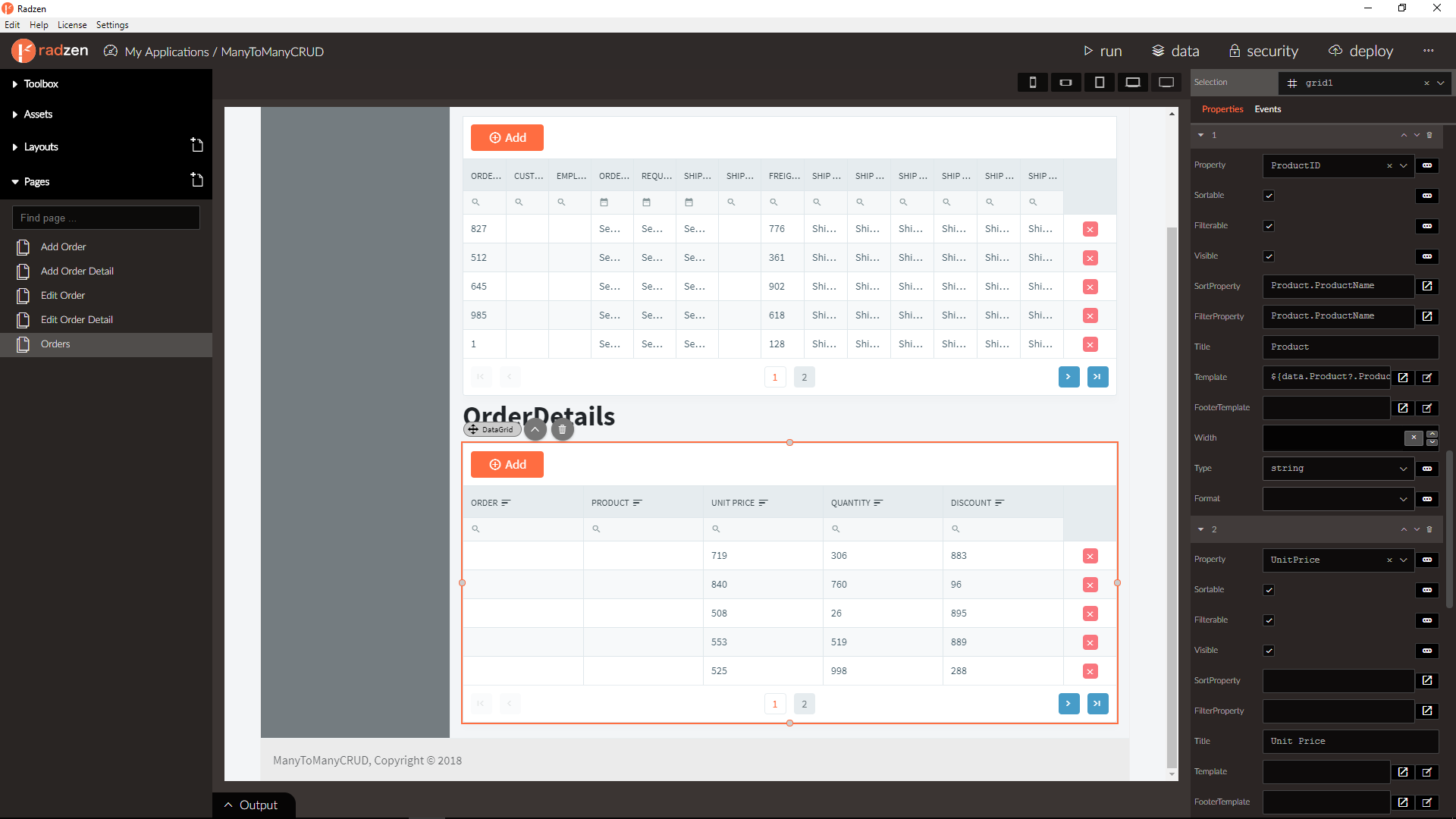1456x819 pixels.
Task: Click the run play icon
Action: coord(1088,51)
